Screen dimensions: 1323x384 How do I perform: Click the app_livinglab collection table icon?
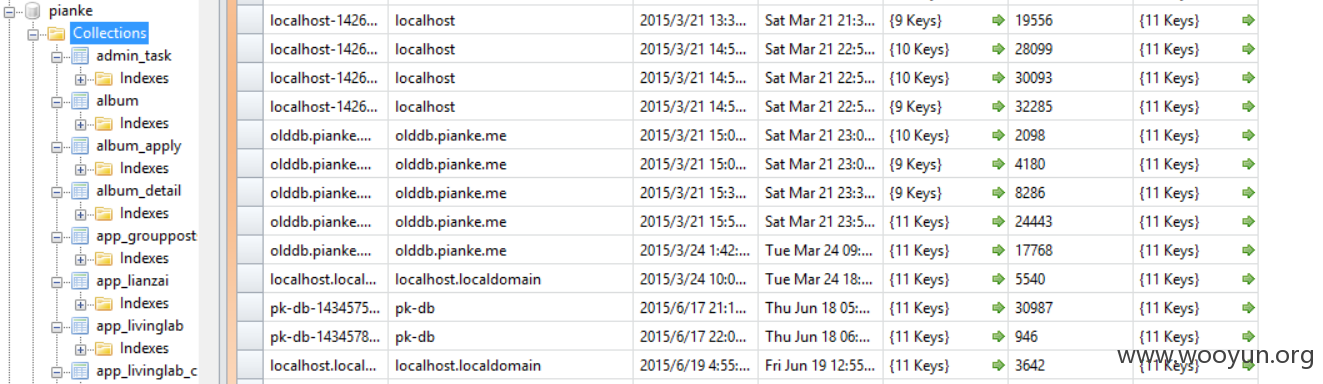80,326
